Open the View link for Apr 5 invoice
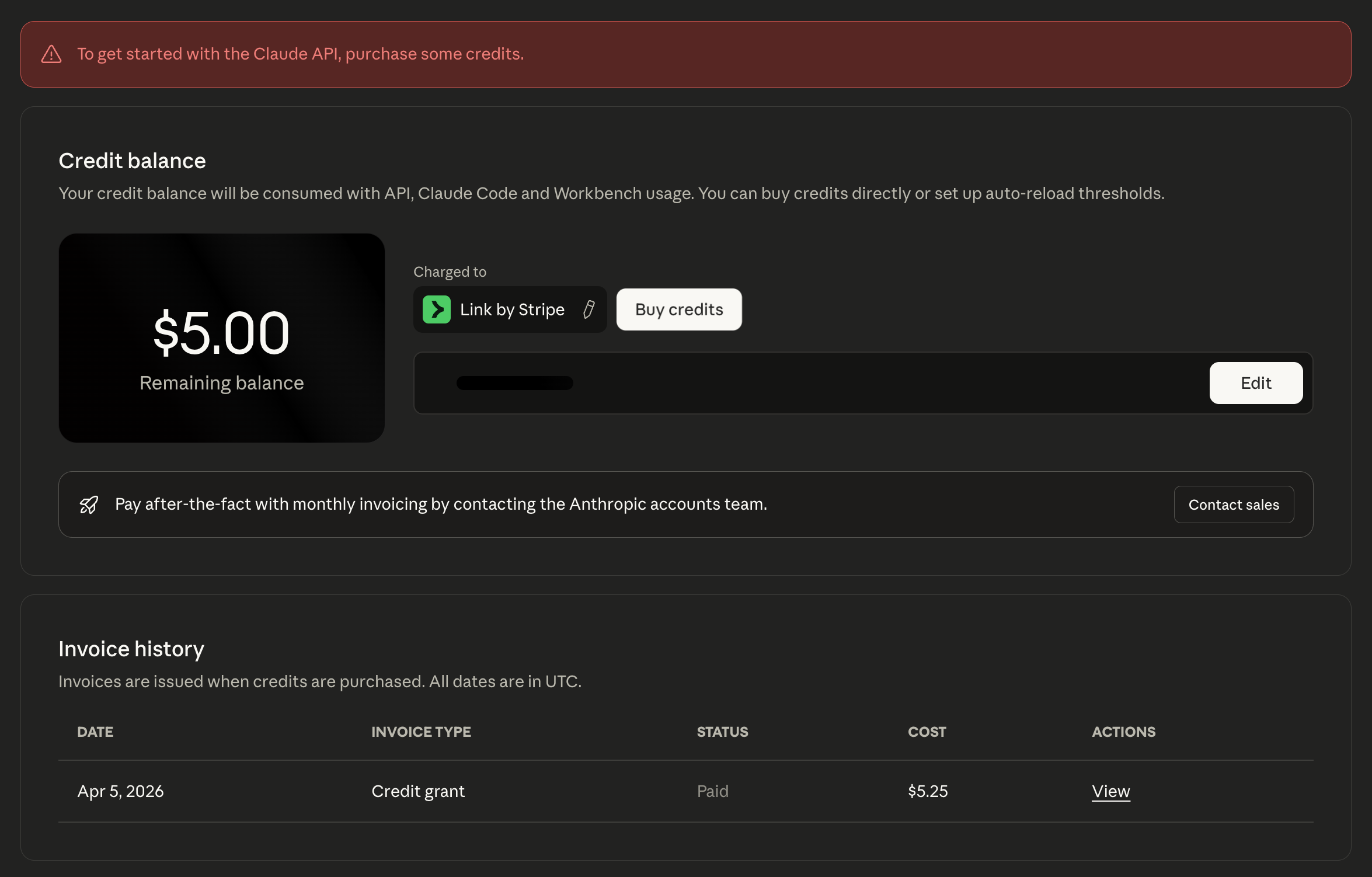The height and width of the screenshot is (877, 1372). [x=1110, y=791]
